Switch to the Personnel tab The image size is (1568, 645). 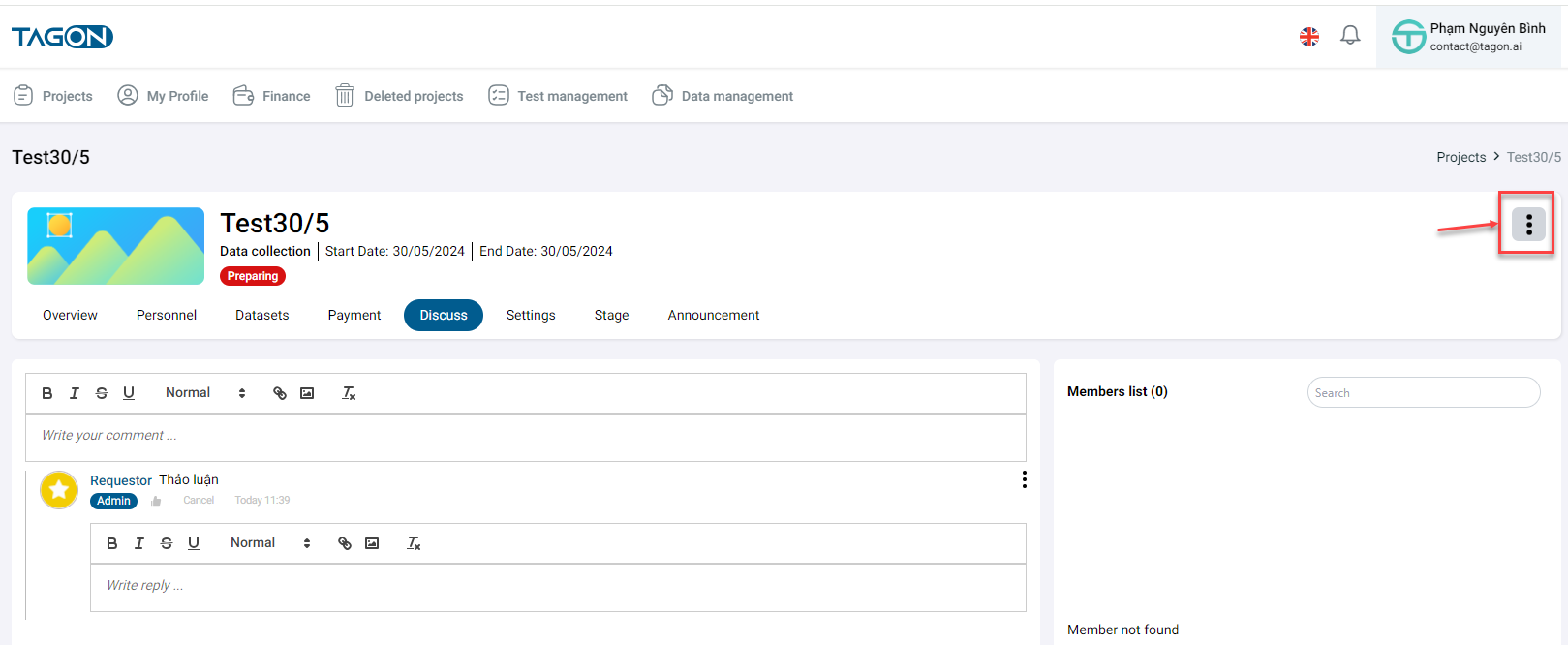pos(167,315)
